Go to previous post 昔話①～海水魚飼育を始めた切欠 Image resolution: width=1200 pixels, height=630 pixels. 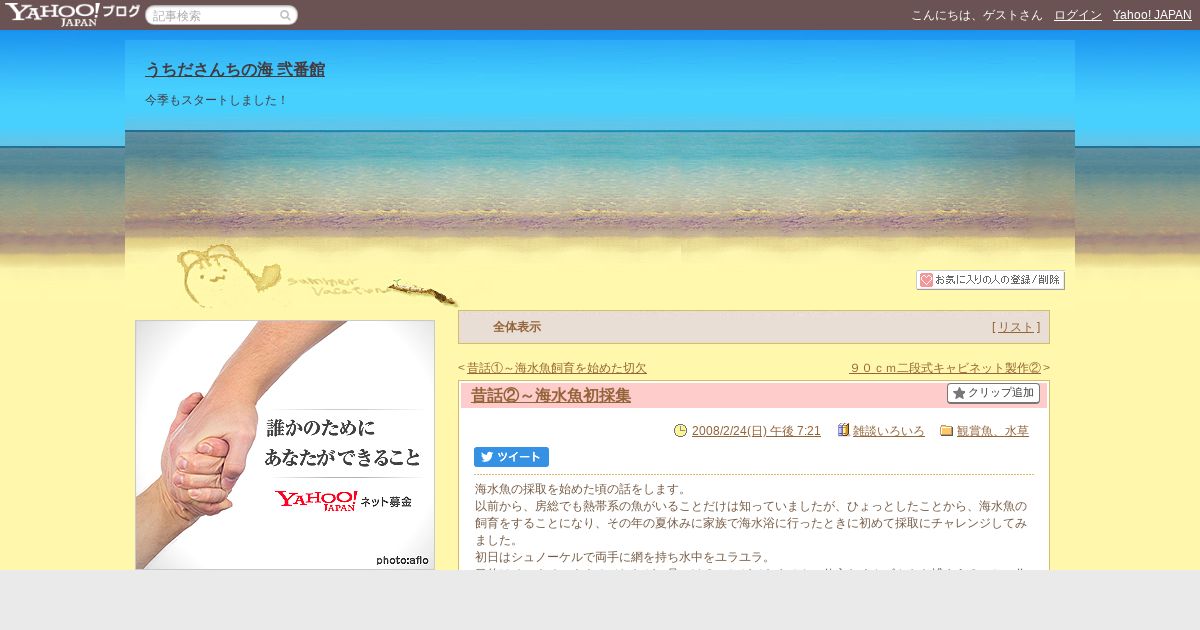point(557,368)
